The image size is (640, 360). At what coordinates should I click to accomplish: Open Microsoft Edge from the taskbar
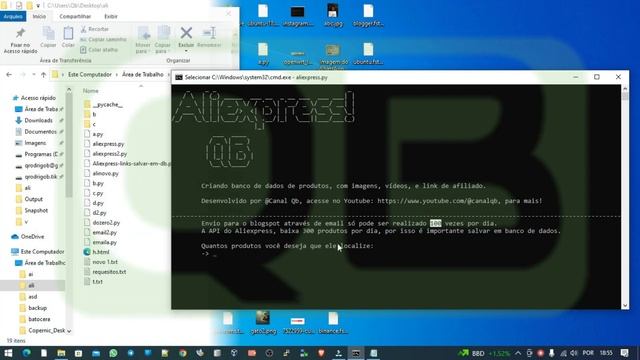tap(27, 353)
